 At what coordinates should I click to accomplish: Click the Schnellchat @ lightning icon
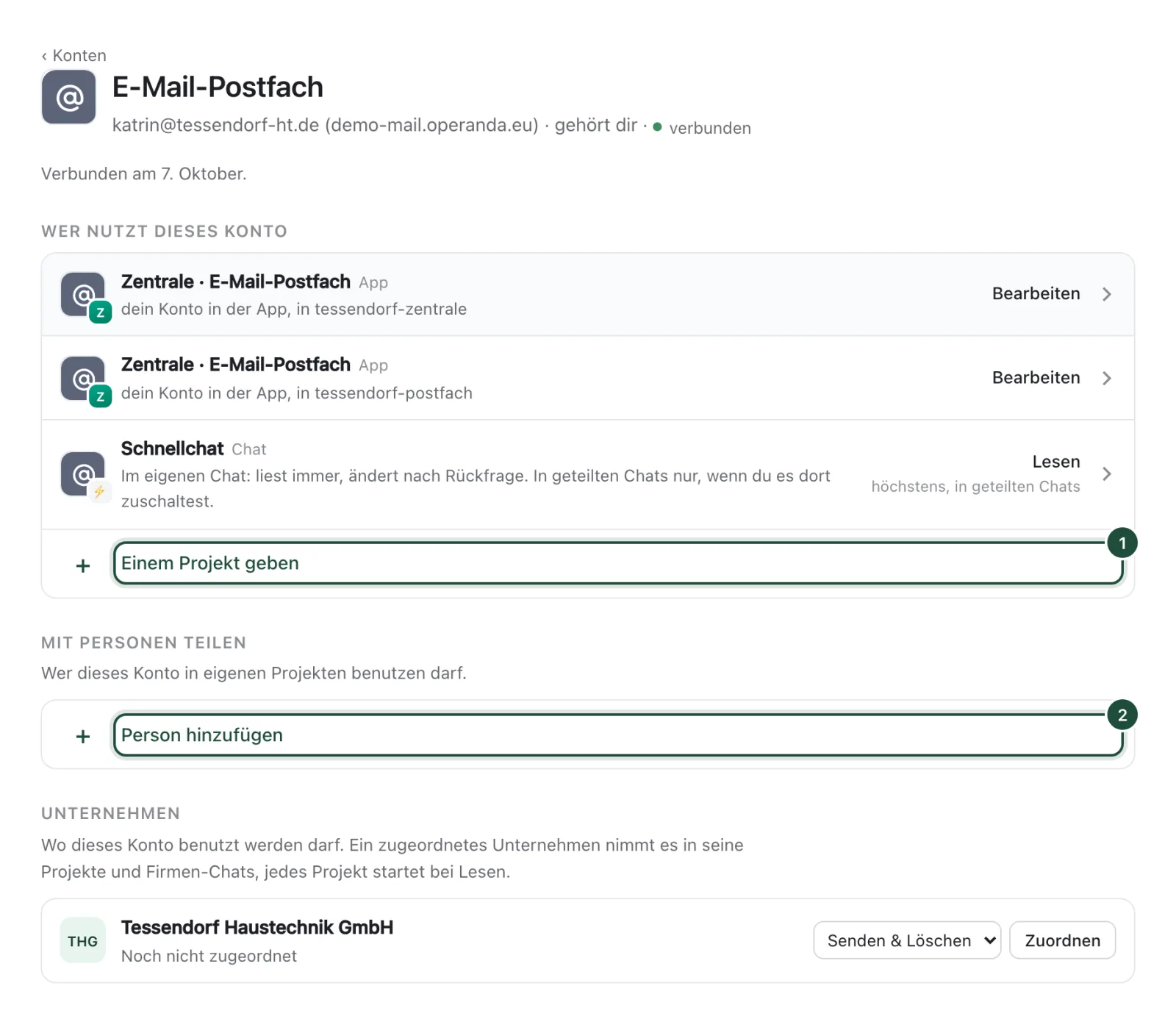click(83, 474)
